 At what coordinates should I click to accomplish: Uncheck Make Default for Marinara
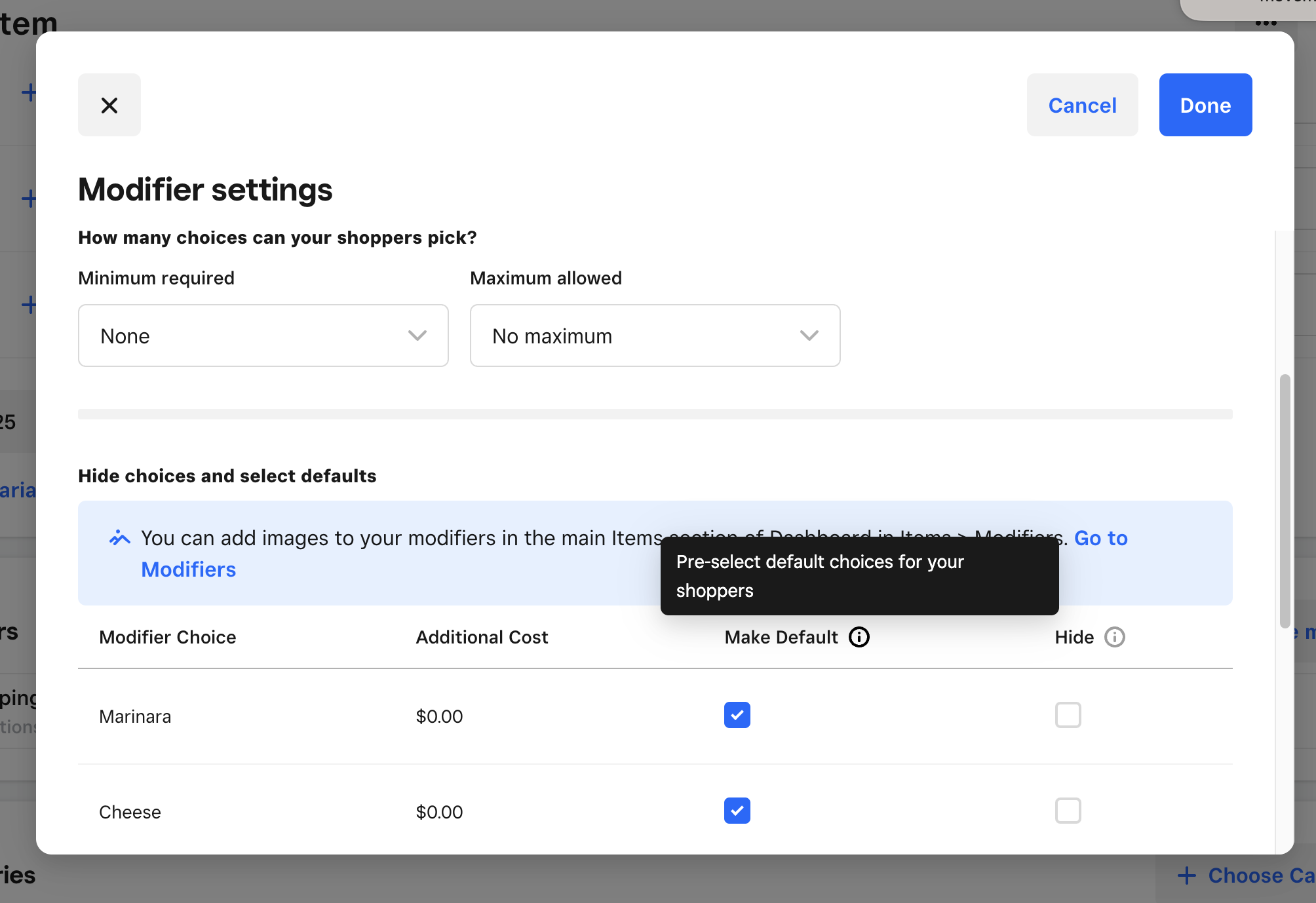coord(737,715)
